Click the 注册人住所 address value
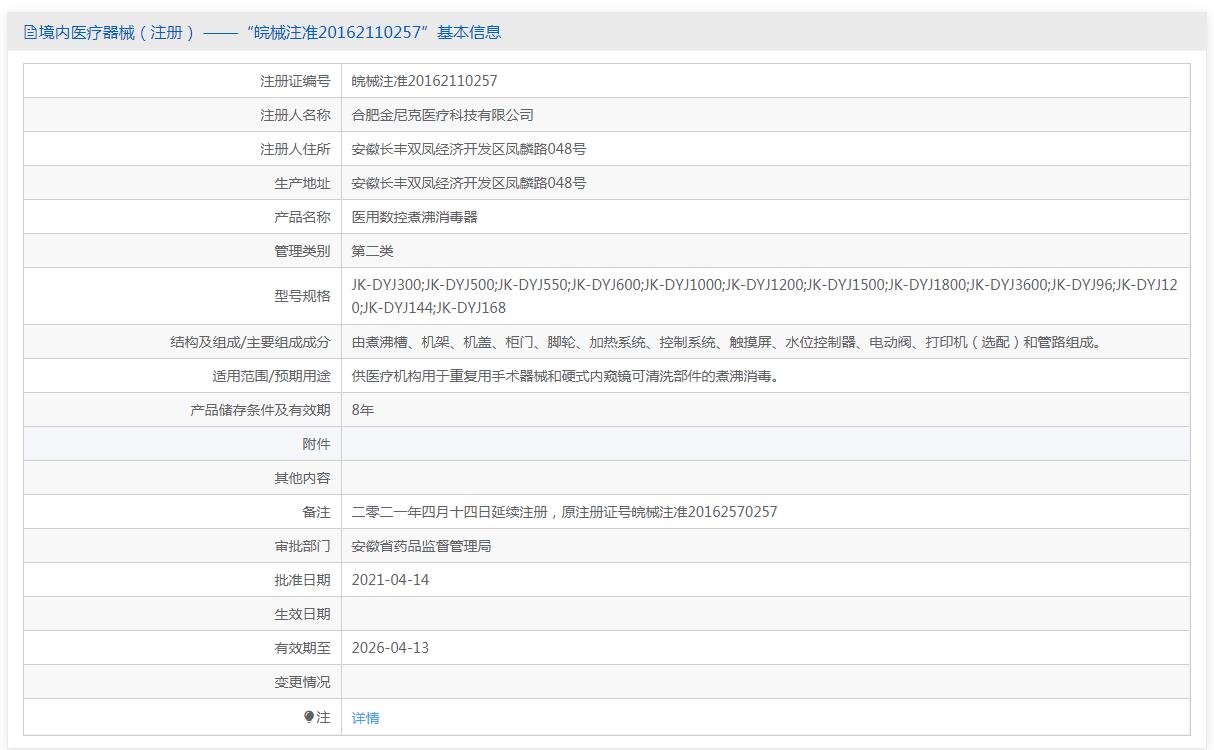Screen dimensions: 1214x750 (x=468, y=149)
